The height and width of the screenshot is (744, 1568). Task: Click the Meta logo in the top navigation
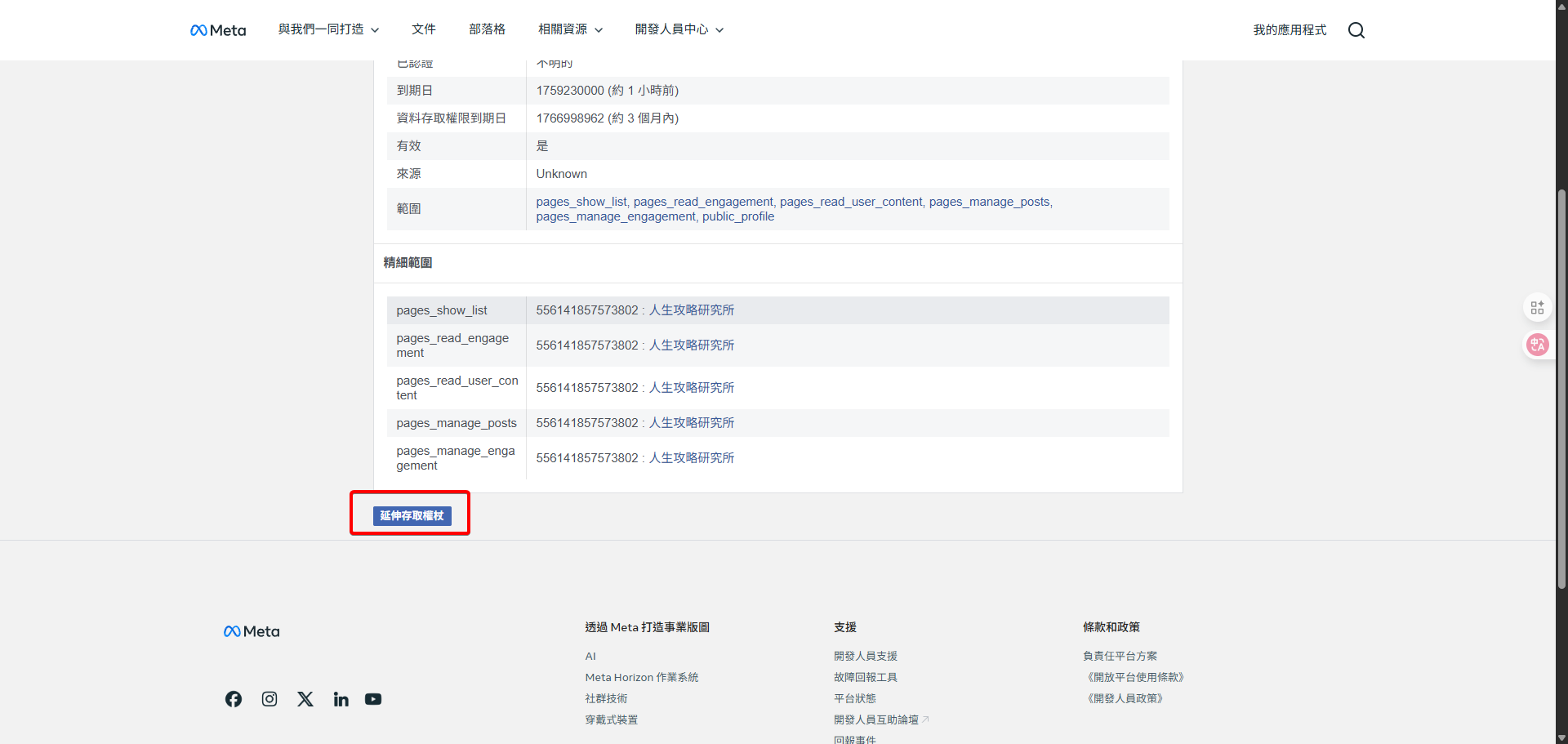[217, 29]
